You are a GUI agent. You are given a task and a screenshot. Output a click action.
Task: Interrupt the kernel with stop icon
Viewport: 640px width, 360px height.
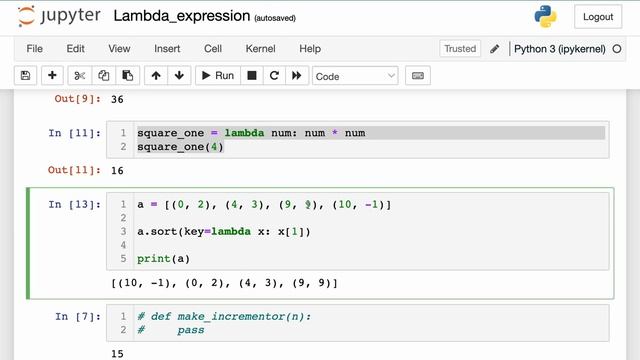pos(252,76)
